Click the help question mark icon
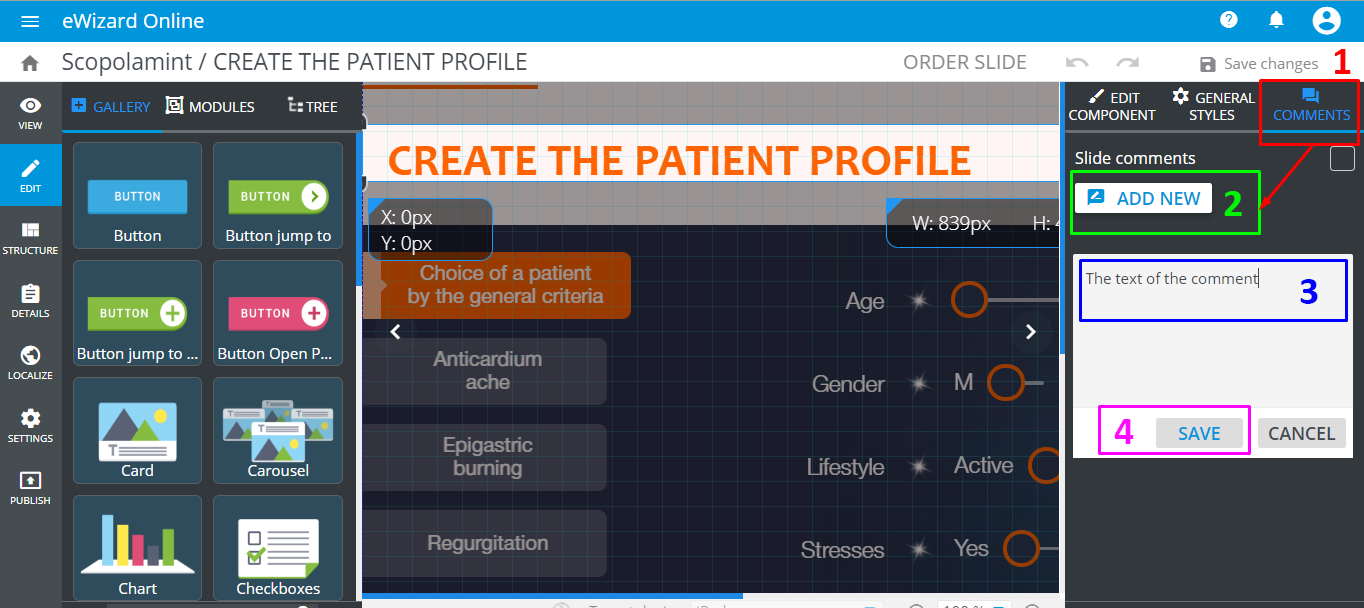Screen dimensions: 1364x608 [x=1229, y=20]
